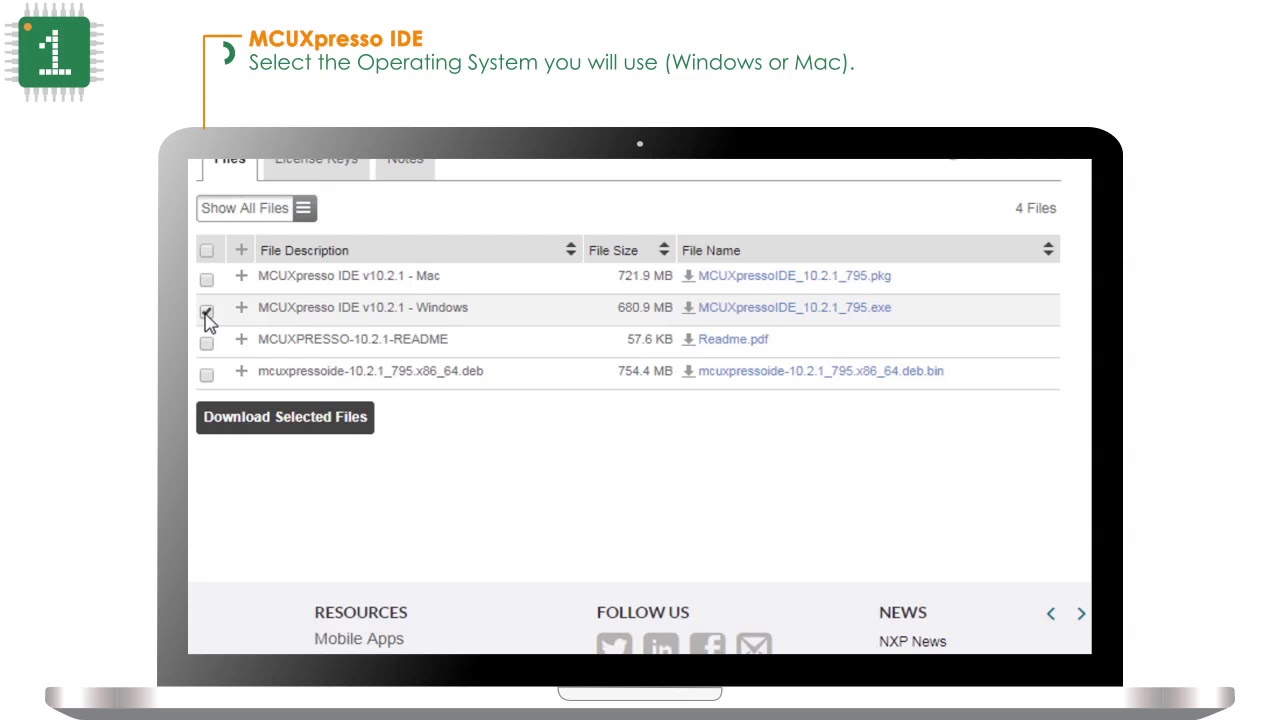The width and height of the screenshot is (1280, 720).
Task: Sort by File Name column arrows
Action: (x=1048, y=250)
